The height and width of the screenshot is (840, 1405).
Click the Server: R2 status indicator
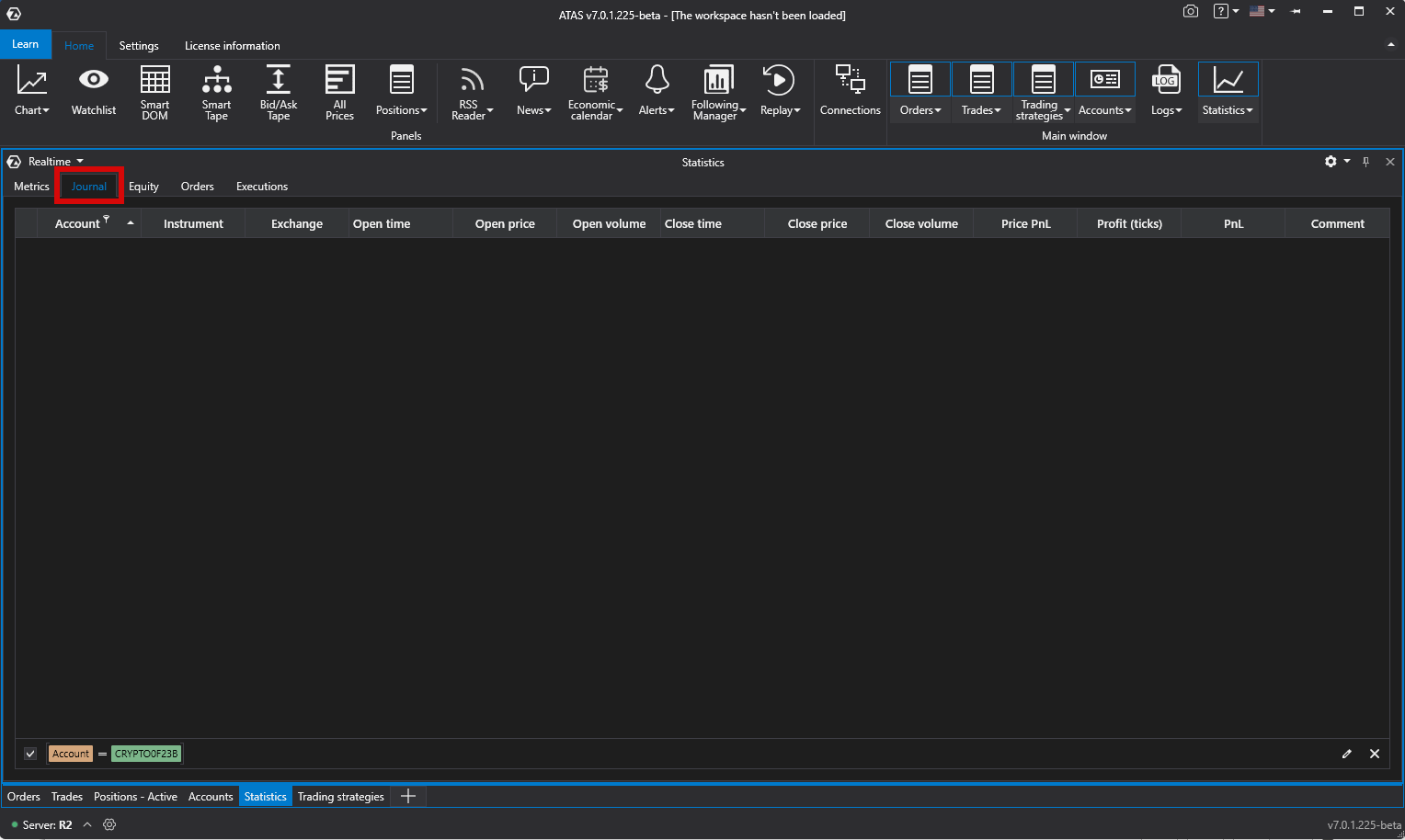pos(41,824)
